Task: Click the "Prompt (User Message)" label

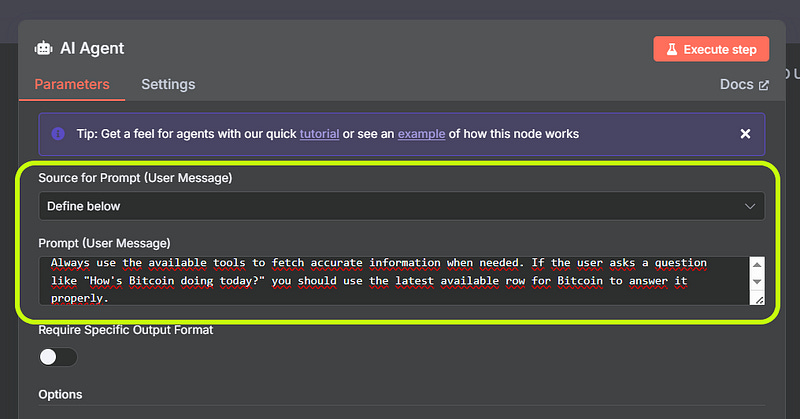Action: (105, 243)
